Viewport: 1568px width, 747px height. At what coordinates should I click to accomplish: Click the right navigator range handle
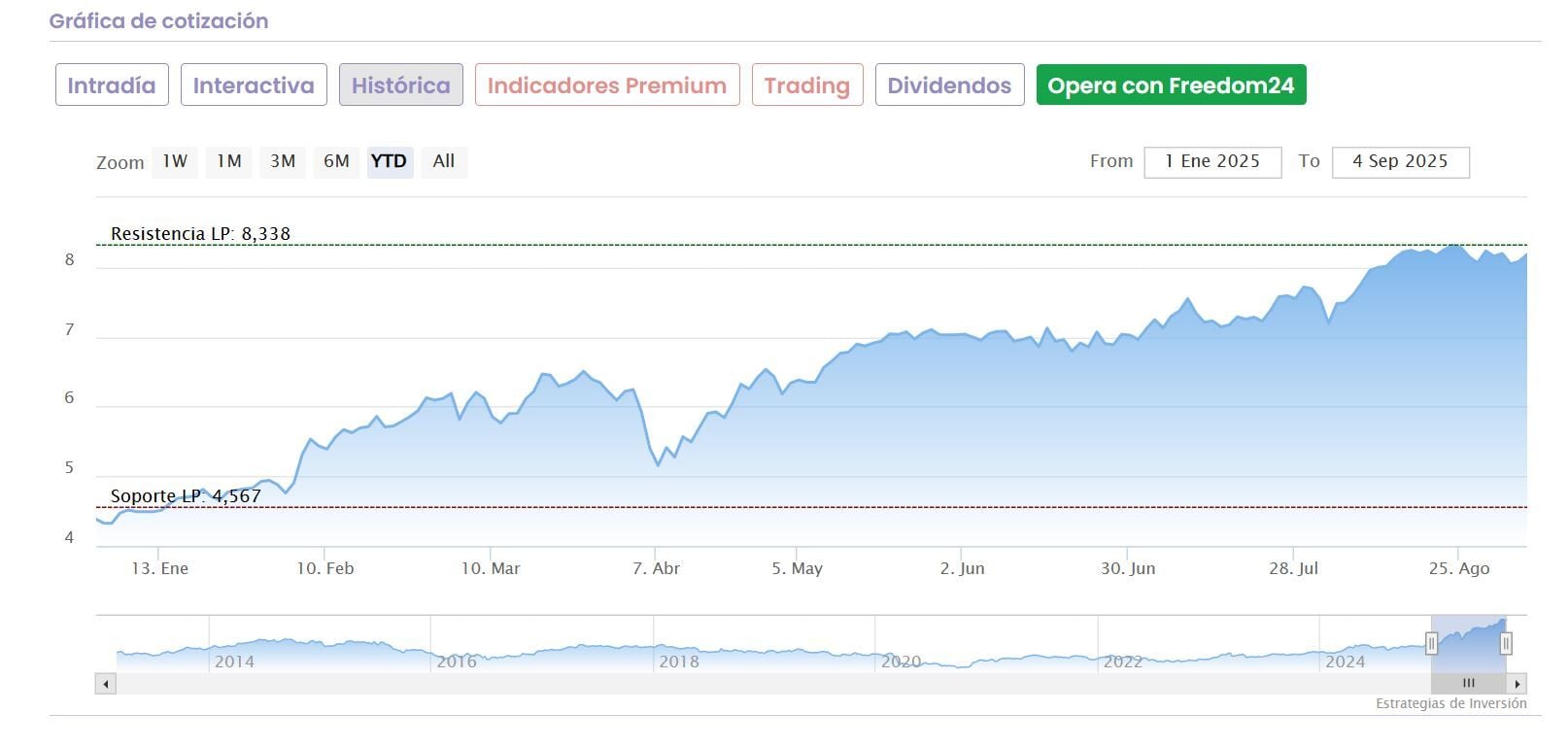pos(1505,643)
